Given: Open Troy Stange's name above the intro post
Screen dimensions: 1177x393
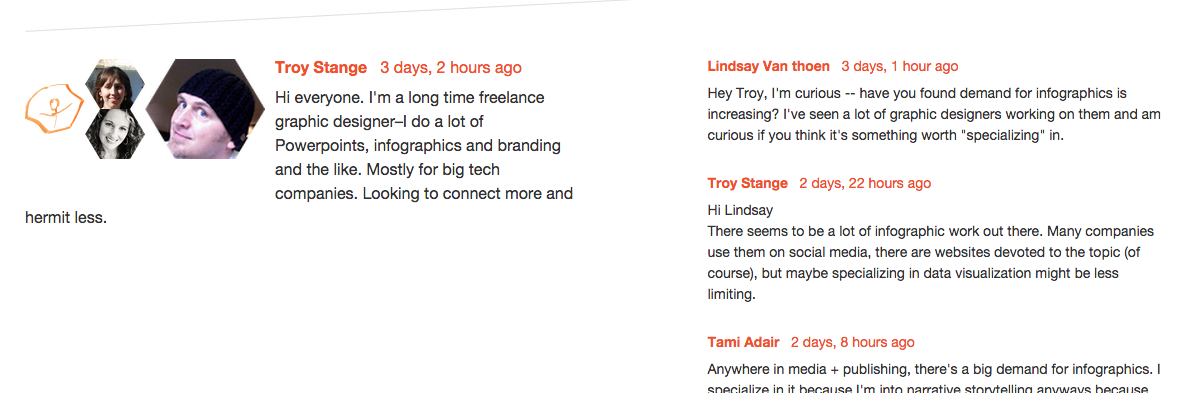Looking at the screenshot, I should [x=321, y=68].
